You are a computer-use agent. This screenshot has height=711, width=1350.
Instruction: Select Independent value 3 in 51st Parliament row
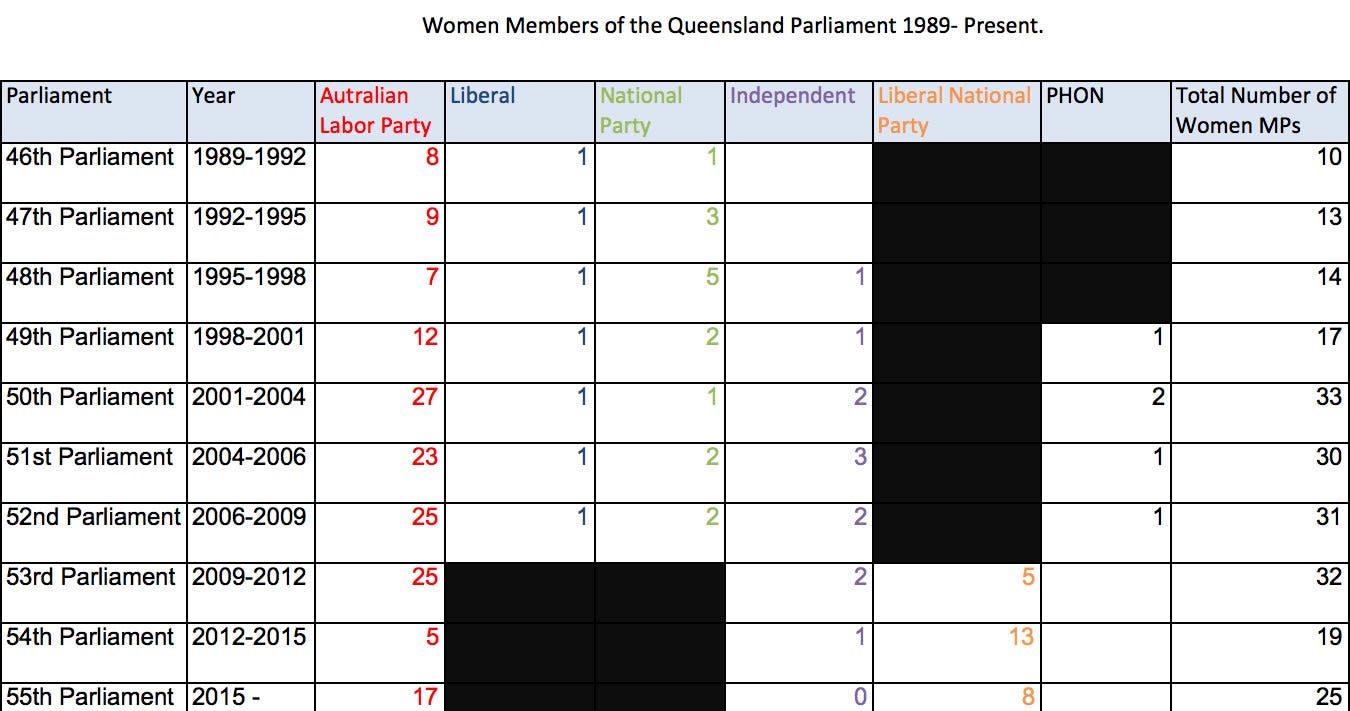tap(860, 457)
